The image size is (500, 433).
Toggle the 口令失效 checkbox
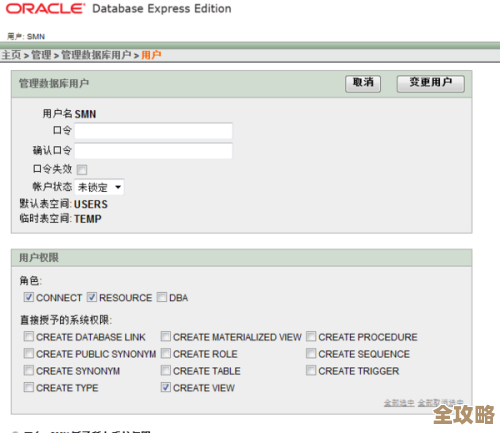pyautogui.click(x=82, y=170)
